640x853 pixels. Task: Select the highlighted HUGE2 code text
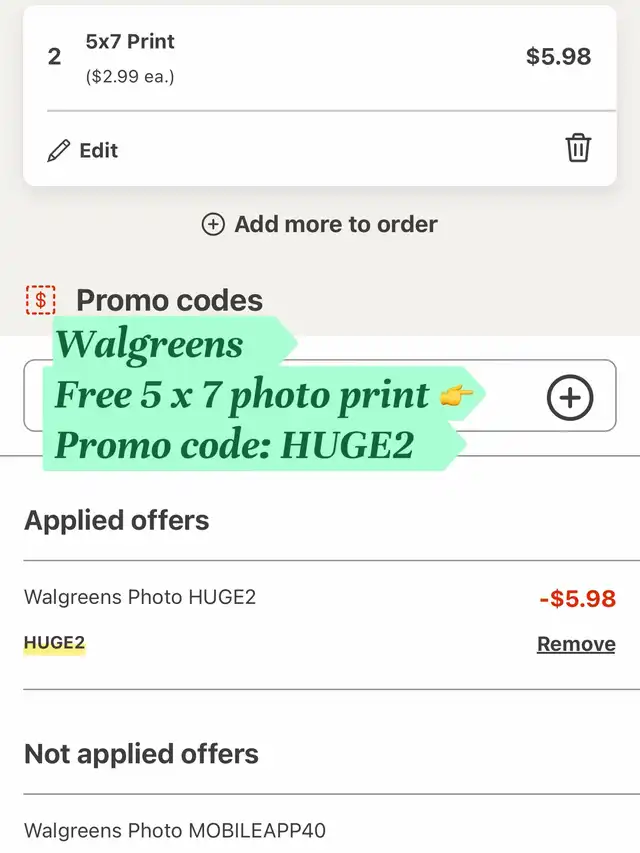[54, 643]
